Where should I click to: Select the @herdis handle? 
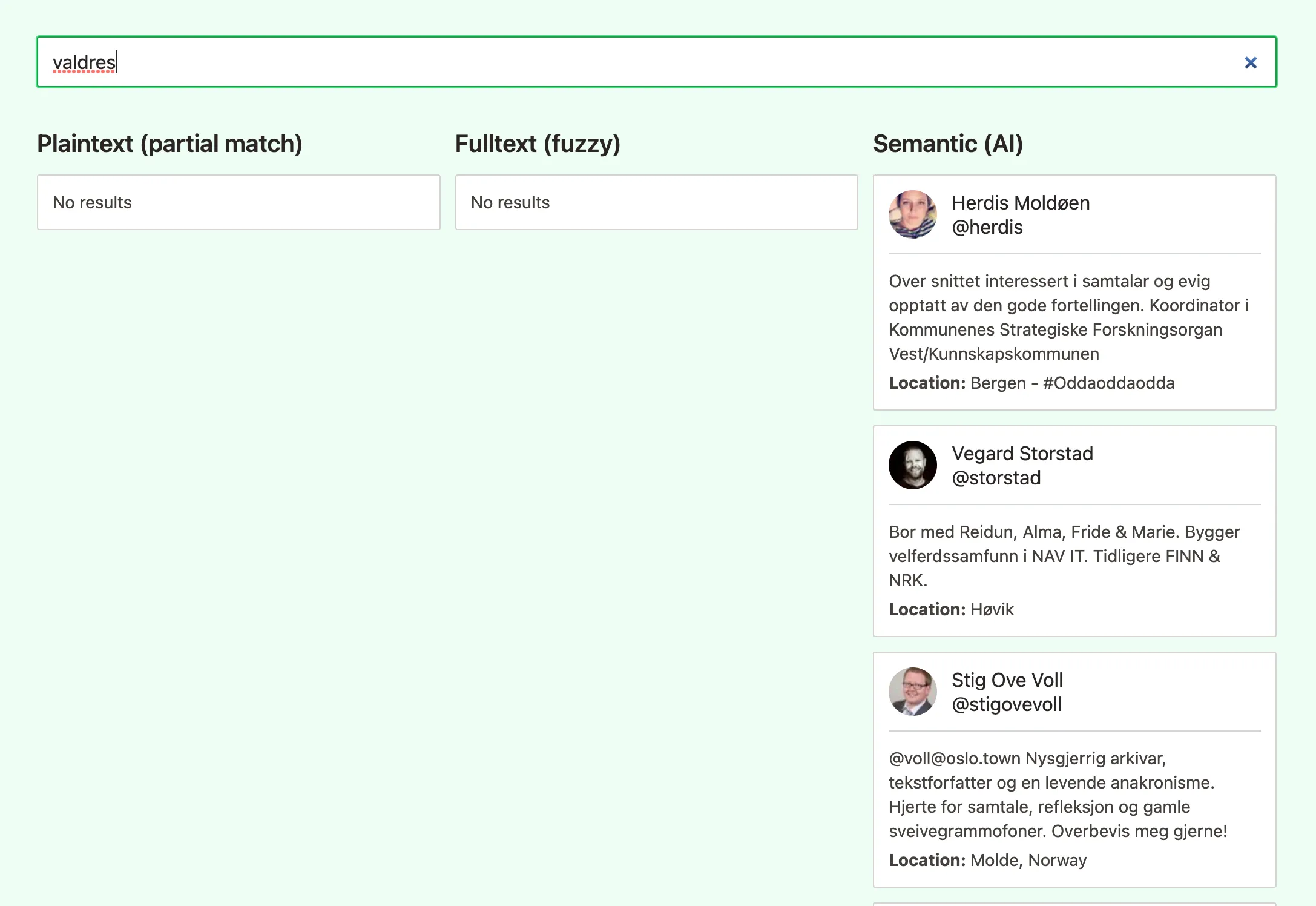click(987, 227)
